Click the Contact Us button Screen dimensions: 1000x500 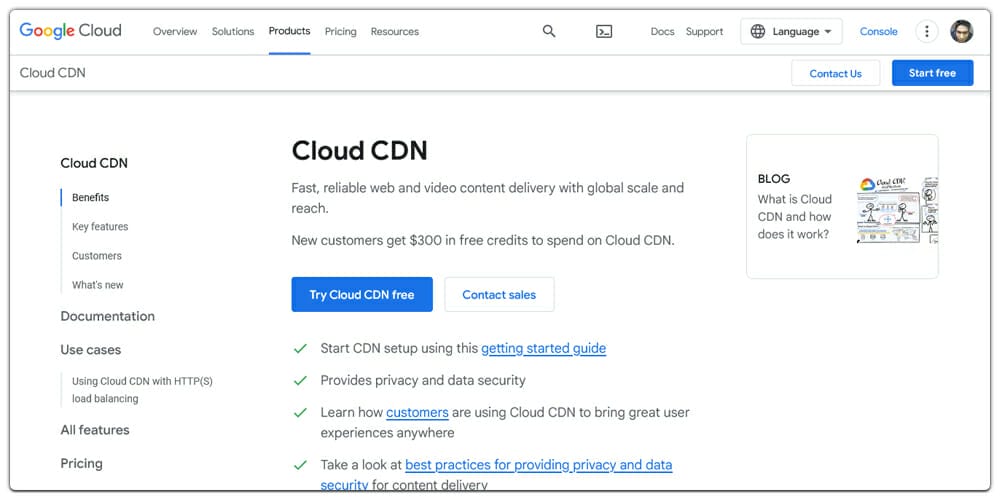[835, 73]
